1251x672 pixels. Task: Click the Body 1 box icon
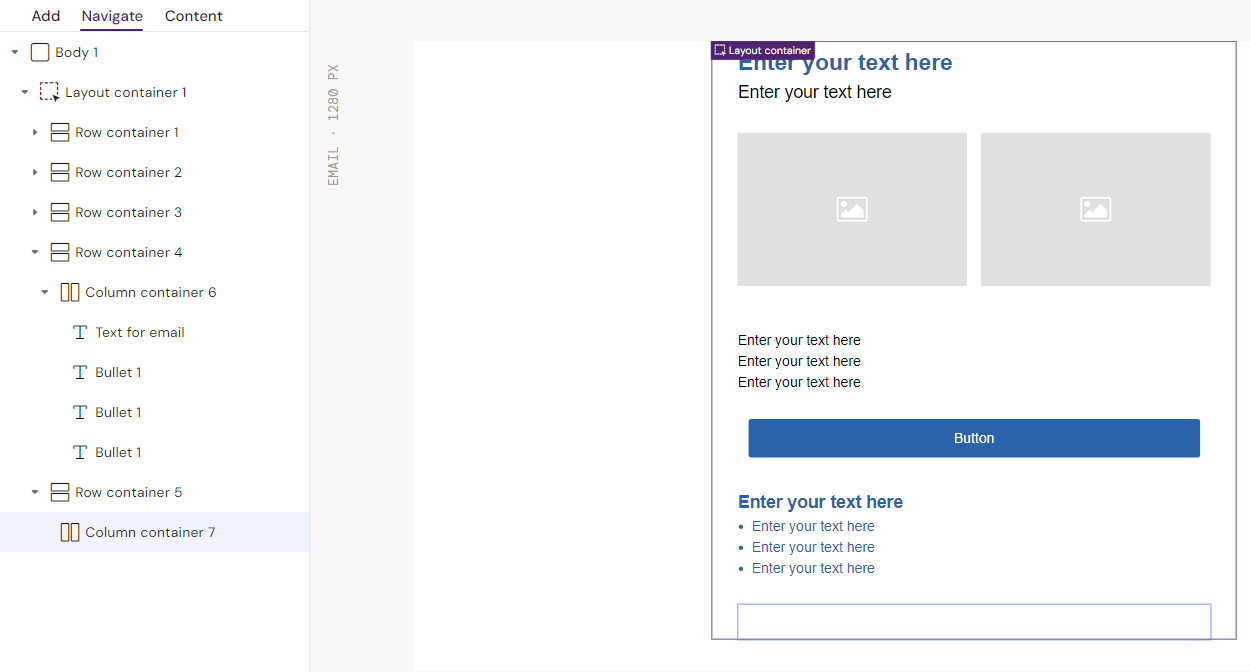[x=40, y=52]
